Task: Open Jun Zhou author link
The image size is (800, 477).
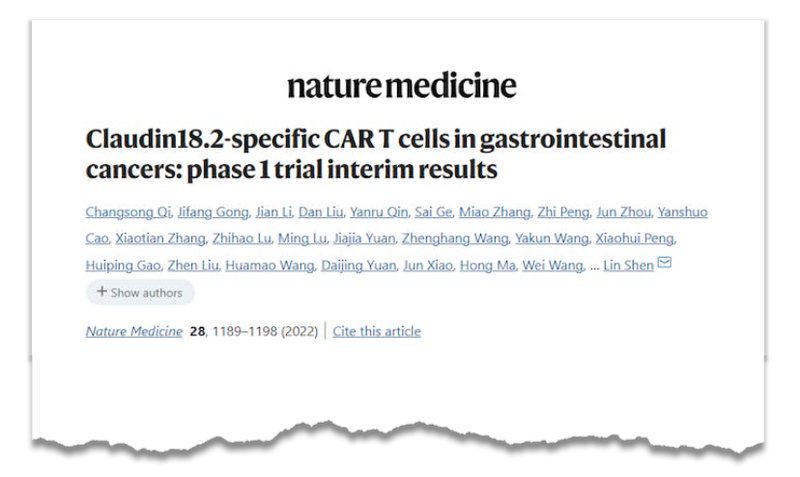Action: click(623, 212)
